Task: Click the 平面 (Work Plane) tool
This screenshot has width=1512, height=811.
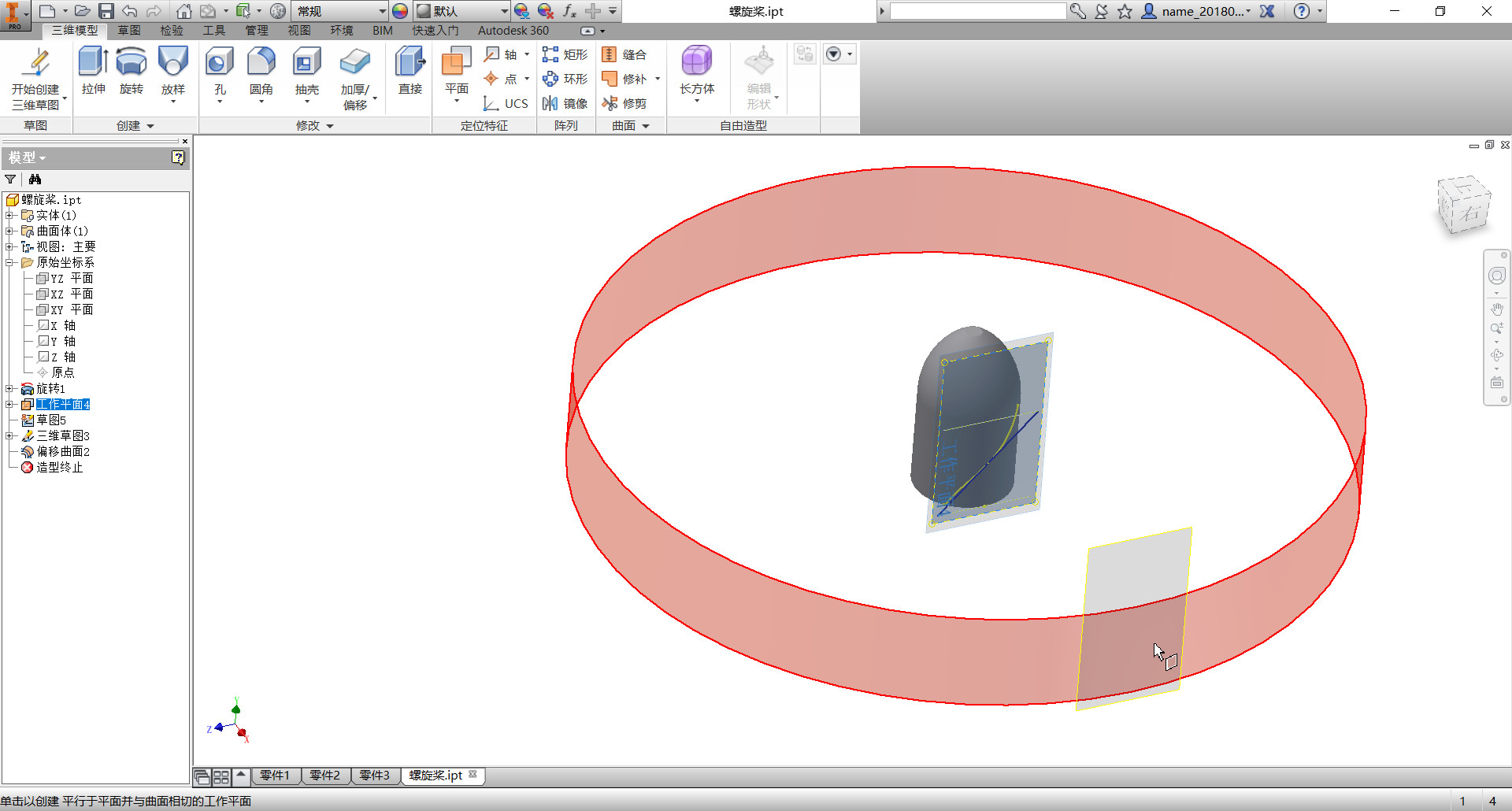Action: (x=457, y=72)
